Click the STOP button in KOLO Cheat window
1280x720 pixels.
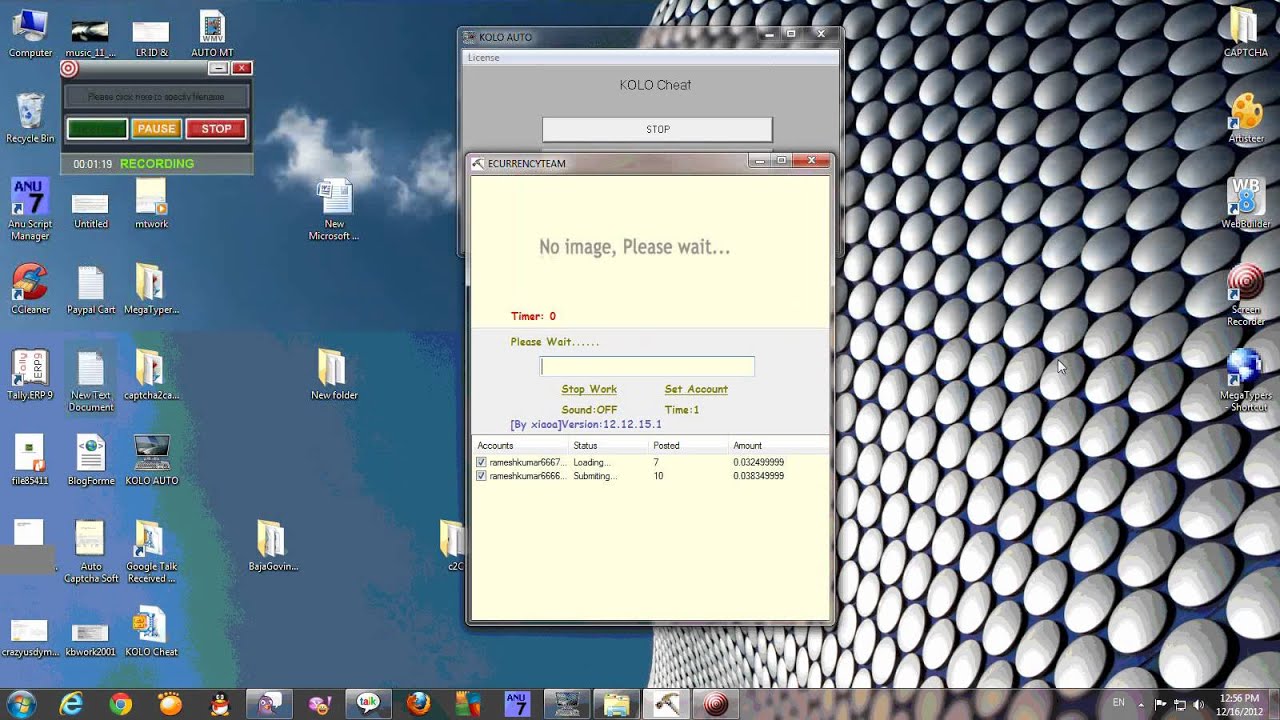(657, 129)
